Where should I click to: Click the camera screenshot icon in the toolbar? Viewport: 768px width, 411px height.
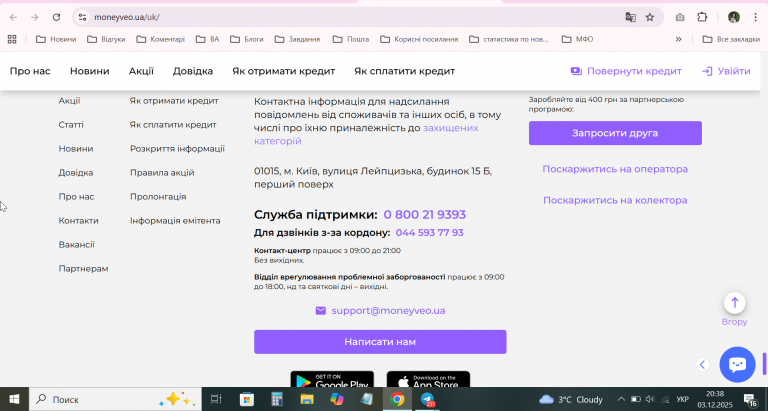(680, 17)
